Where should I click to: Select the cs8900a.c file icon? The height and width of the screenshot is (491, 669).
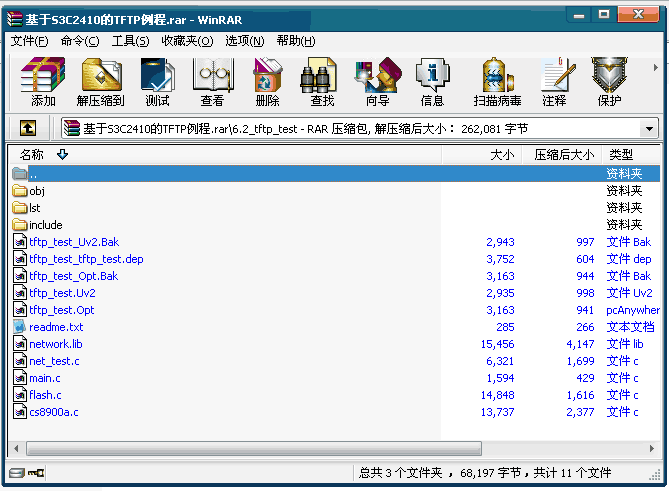pyautogui.click(x=20, y=412)
